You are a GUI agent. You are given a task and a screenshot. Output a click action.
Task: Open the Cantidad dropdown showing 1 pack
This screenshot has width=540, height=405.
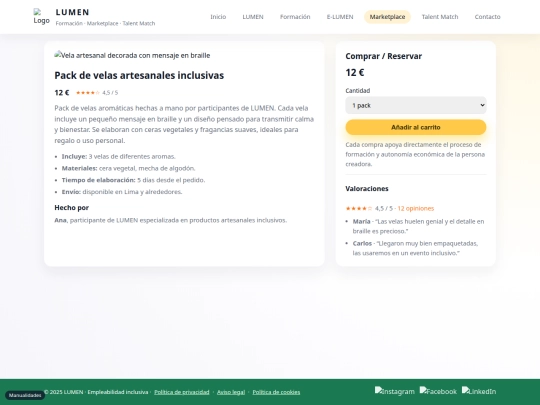click(x=416, y=105)
